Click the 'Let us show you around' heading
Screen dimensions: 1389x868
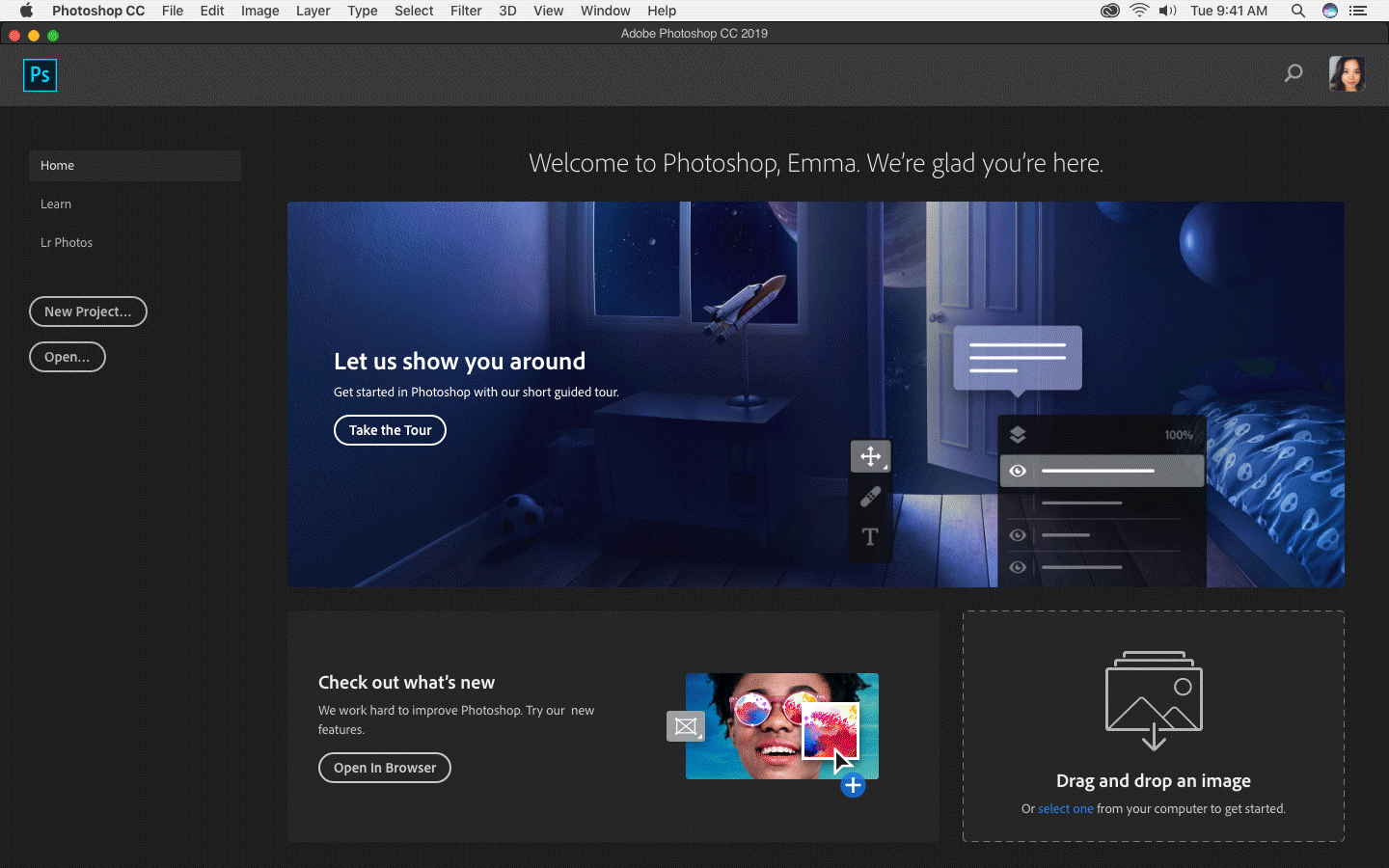pos(459,362)
